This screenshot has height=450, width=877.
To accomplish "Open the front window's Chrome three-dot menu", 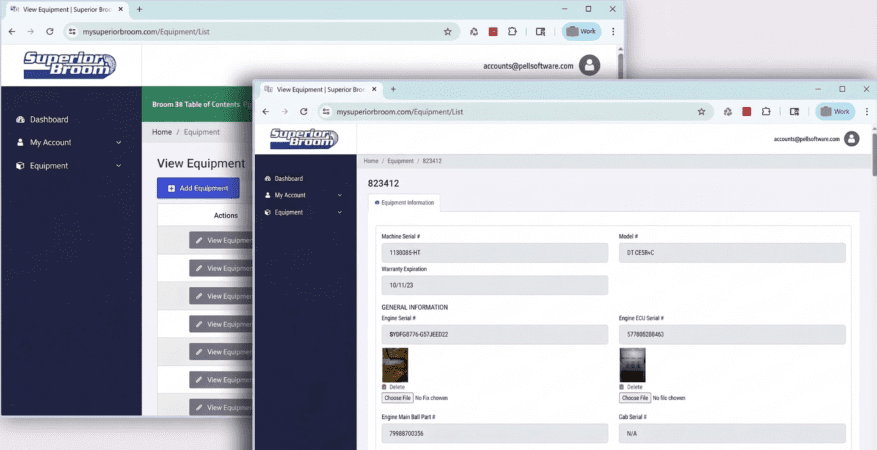I will 867,111.
